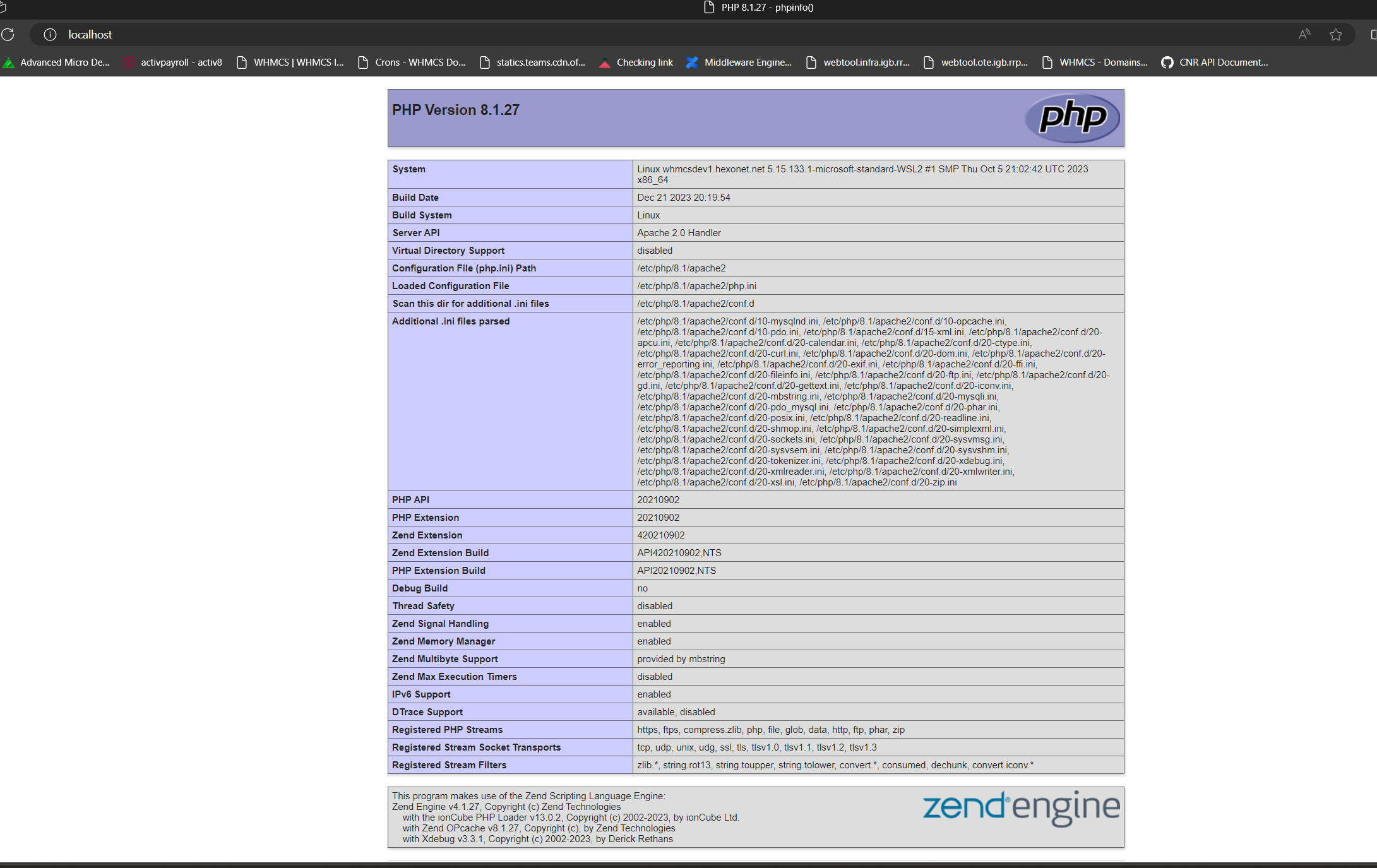Open the webtool.infra.igb bookmark
The width and height of the screenshot is (1377, 868).
click(858, 62)
